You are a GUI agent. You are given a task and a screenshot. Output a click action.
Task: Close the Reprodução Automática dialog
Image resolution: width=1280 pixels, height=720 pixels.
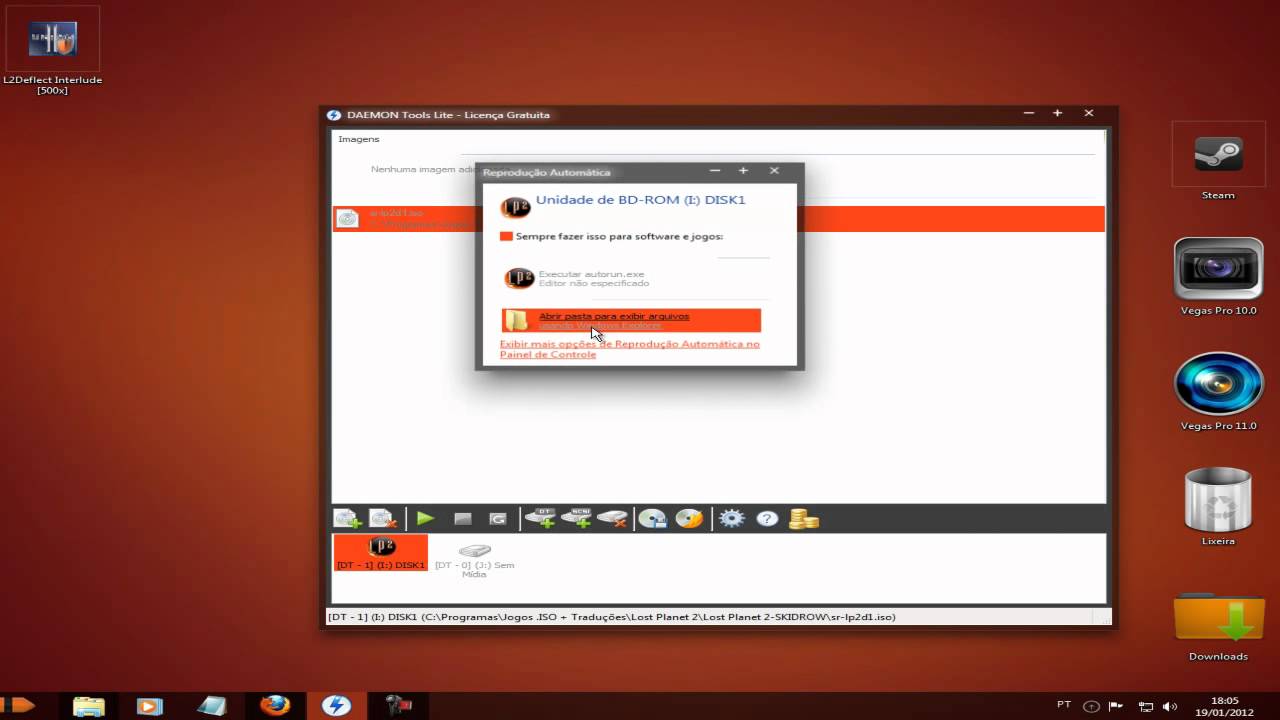774,171
